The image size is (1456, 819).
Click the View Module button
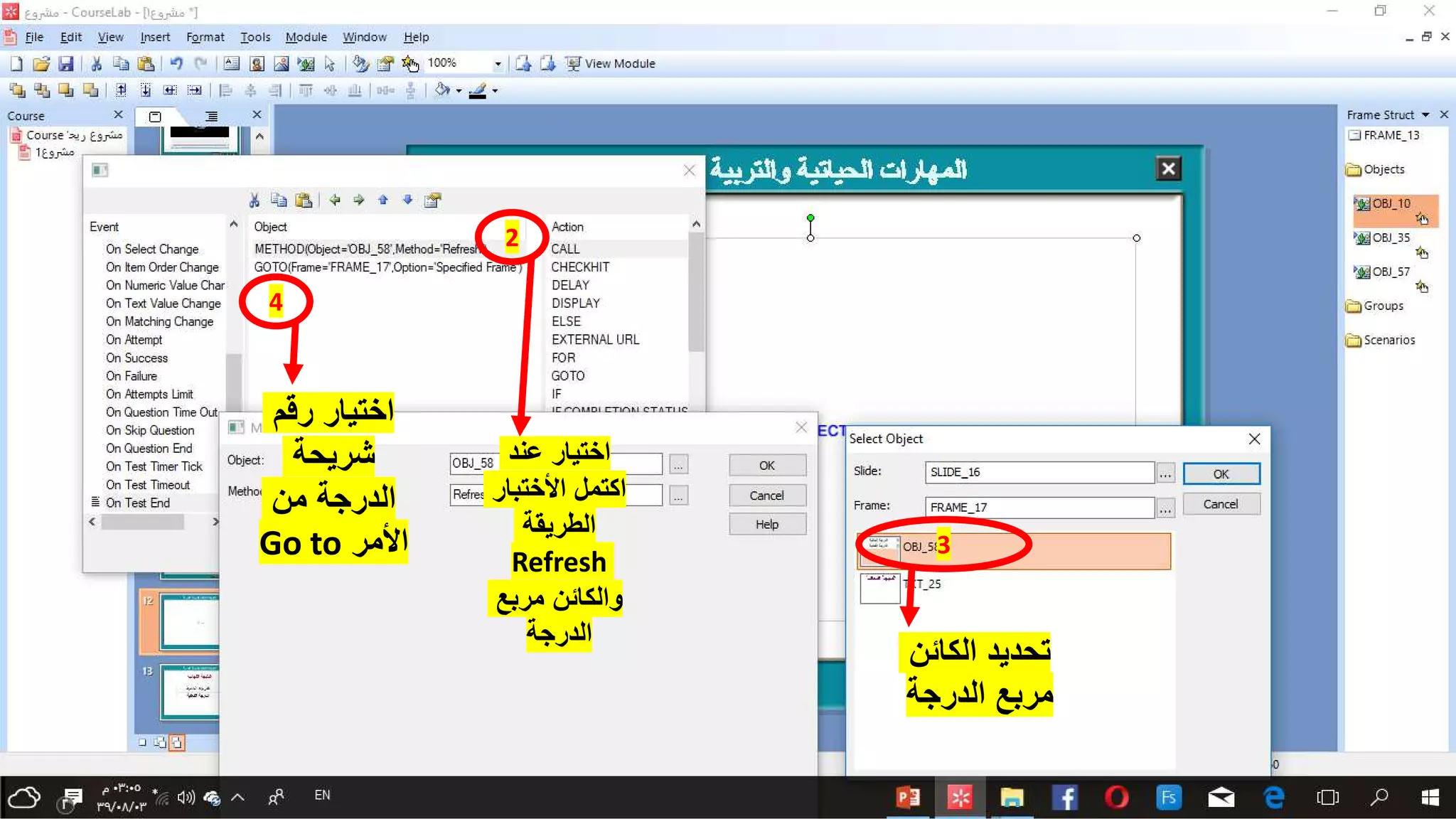point(610,64)
